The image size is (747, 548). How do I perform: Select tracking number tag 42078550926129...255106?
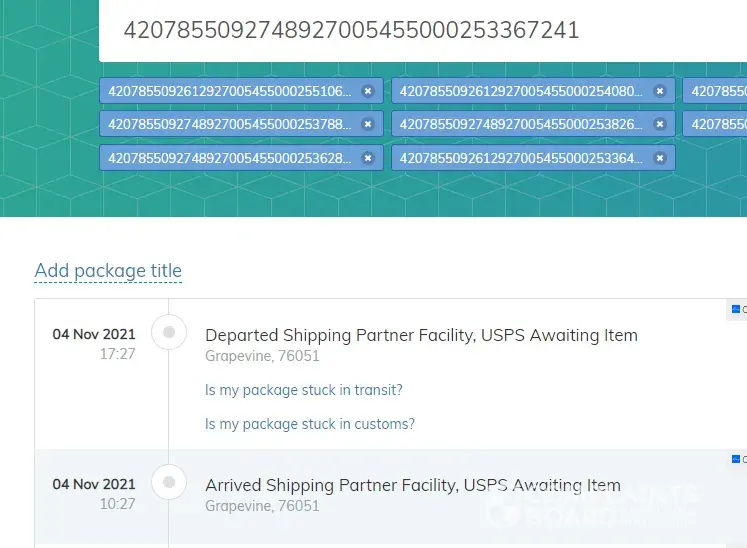(x=230, y=91)
